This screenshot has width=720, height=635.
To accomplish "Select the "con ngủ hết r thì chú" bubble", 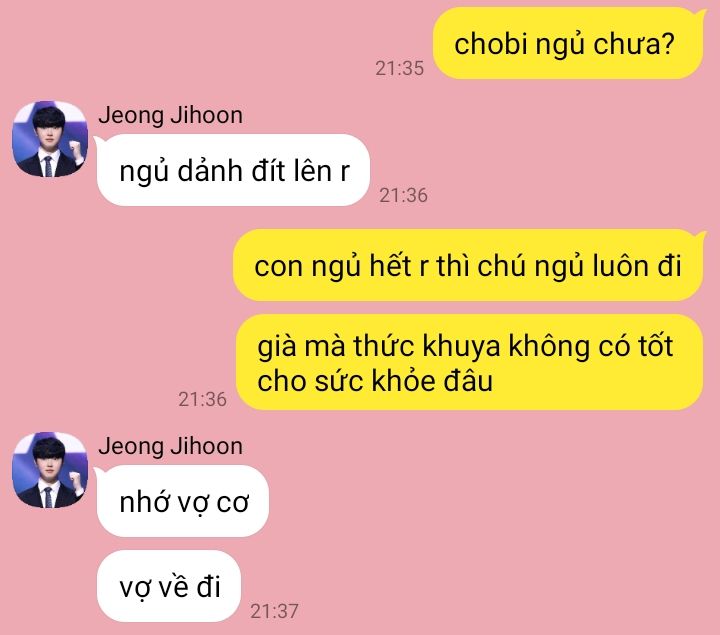I will tap(468, 265).
